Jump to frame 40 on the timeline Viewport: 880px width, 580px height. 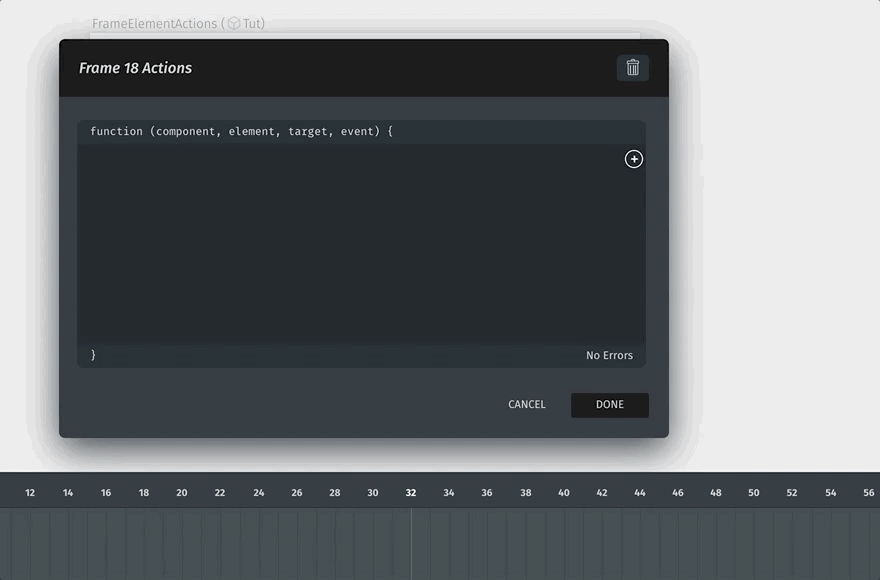563,492
